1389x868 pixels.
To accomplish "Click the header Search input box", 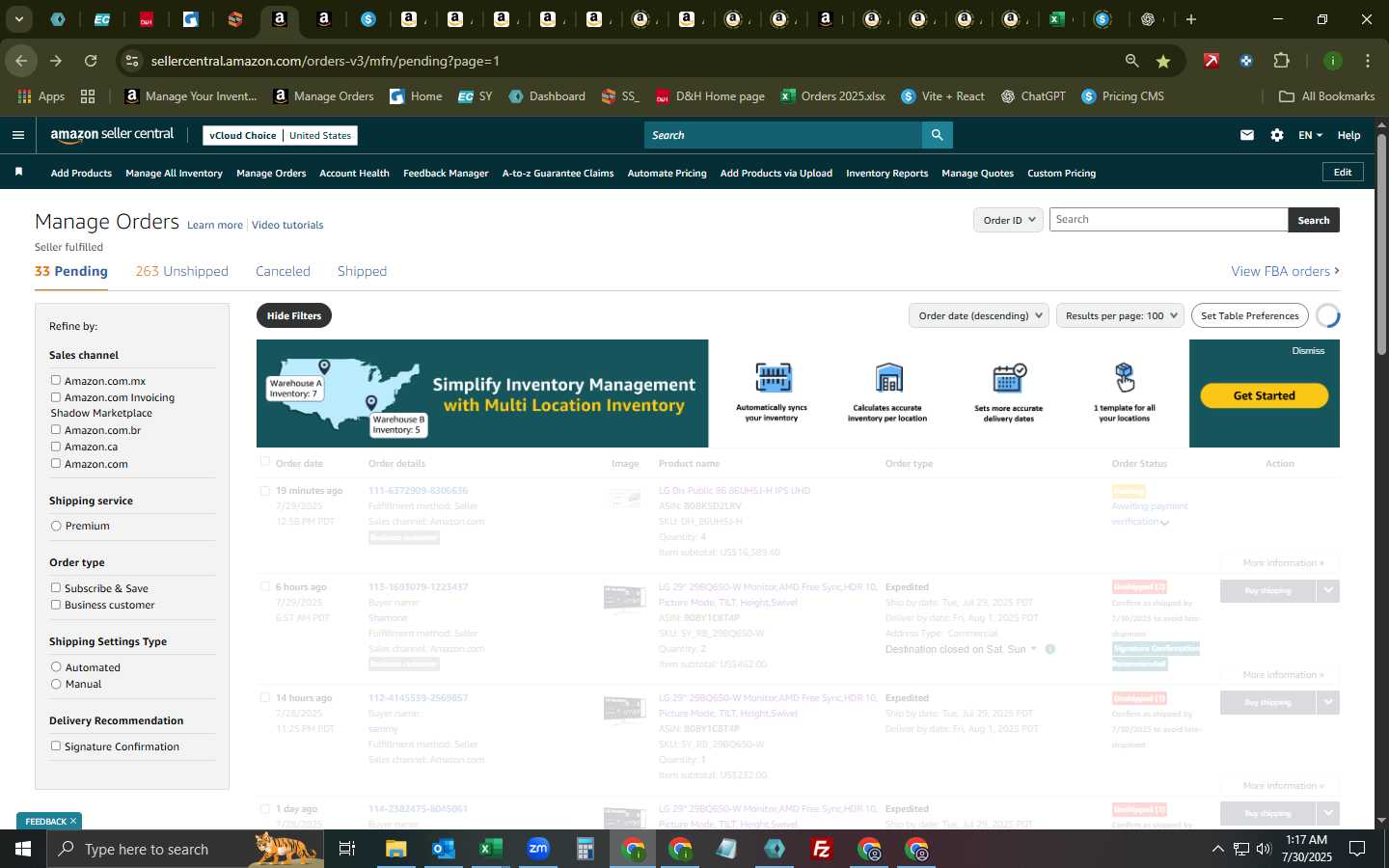I will (x=783, y=135).
